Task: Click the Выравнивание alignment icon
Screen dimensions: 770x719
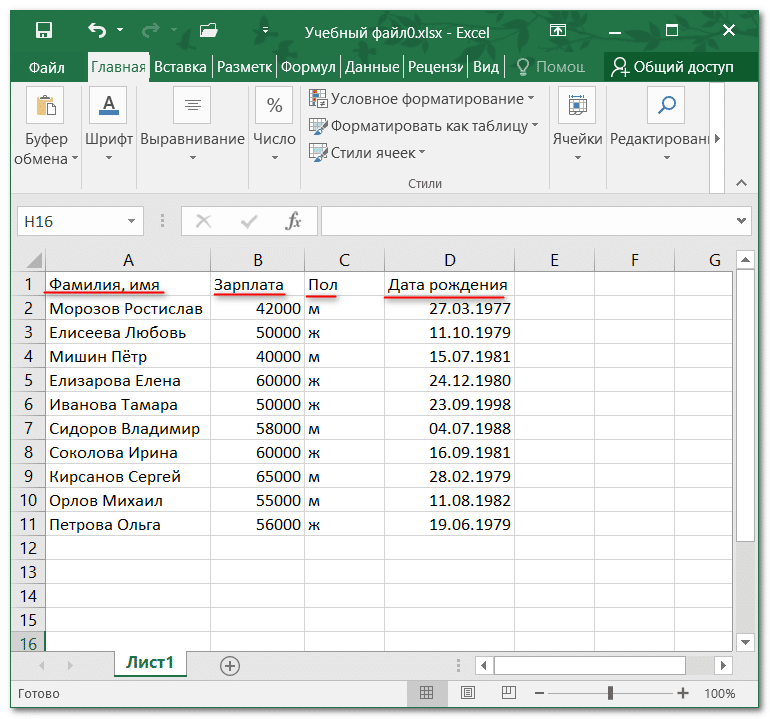Action: click(x=192, y=105)
